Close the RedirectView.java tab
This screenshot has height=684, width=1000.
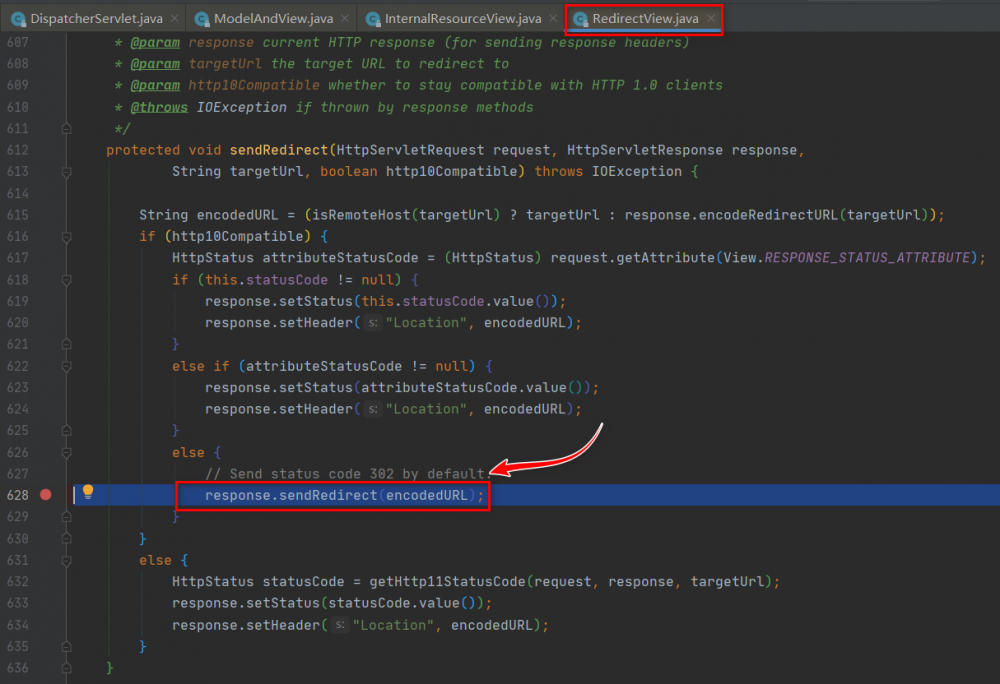point(711,19)
